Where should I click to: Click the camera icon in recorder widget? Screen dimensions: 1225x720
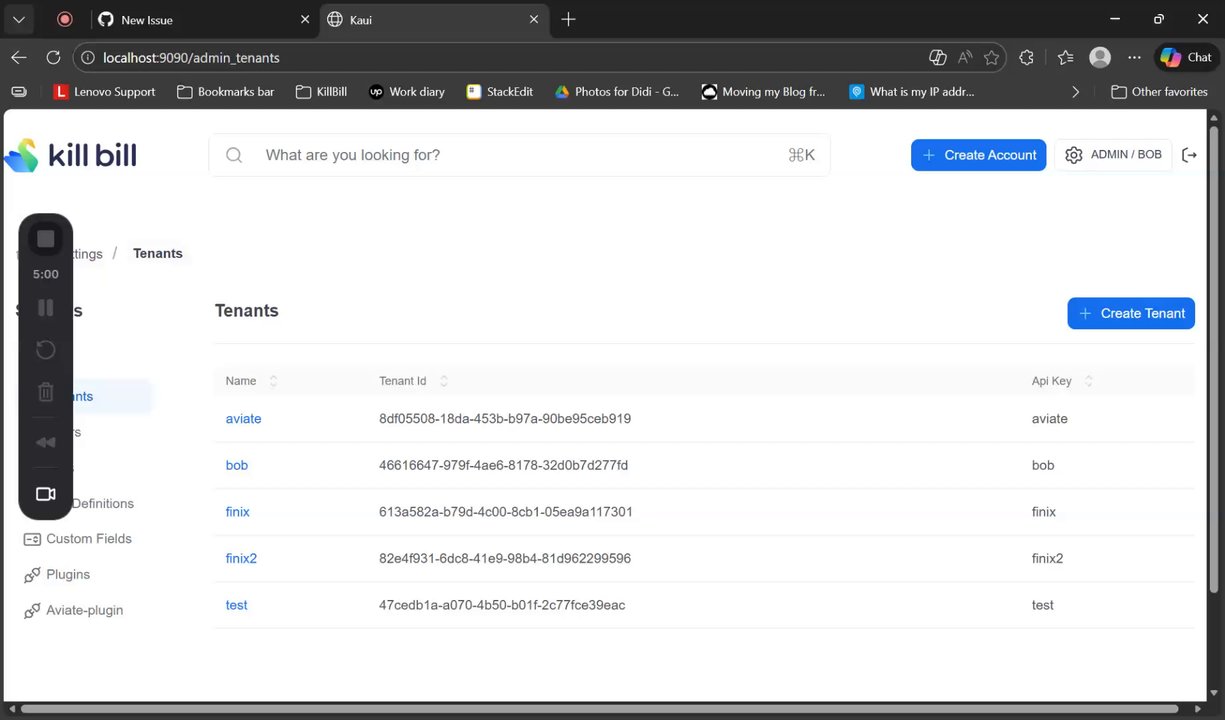(46, 494)
